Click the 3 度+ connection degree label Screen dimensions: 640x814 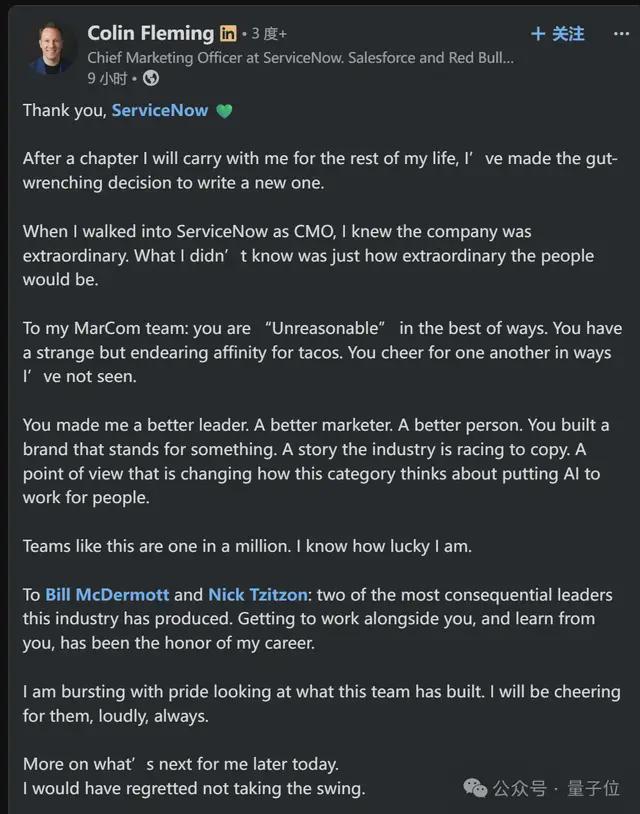point(269,34)
